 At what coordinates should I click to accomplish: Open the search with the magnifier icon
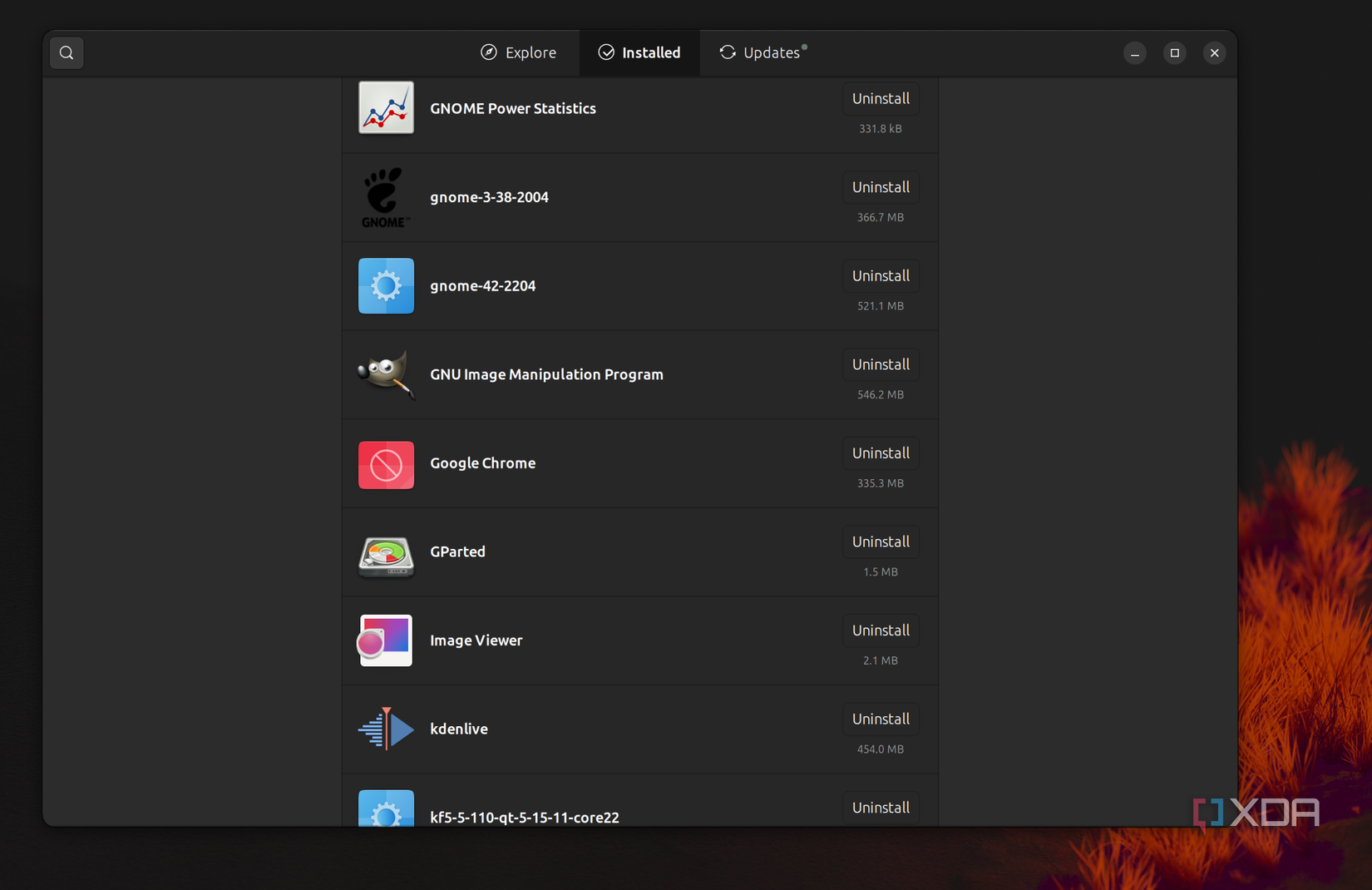(x=67, y=52)
